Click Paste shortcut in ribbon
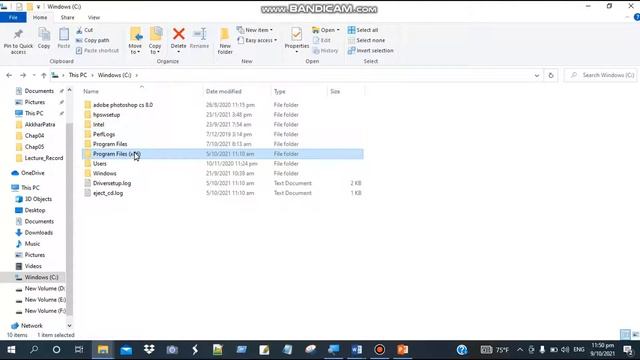Image resolution: width=640 pixels, height=360 pixels. pos(97,51)
